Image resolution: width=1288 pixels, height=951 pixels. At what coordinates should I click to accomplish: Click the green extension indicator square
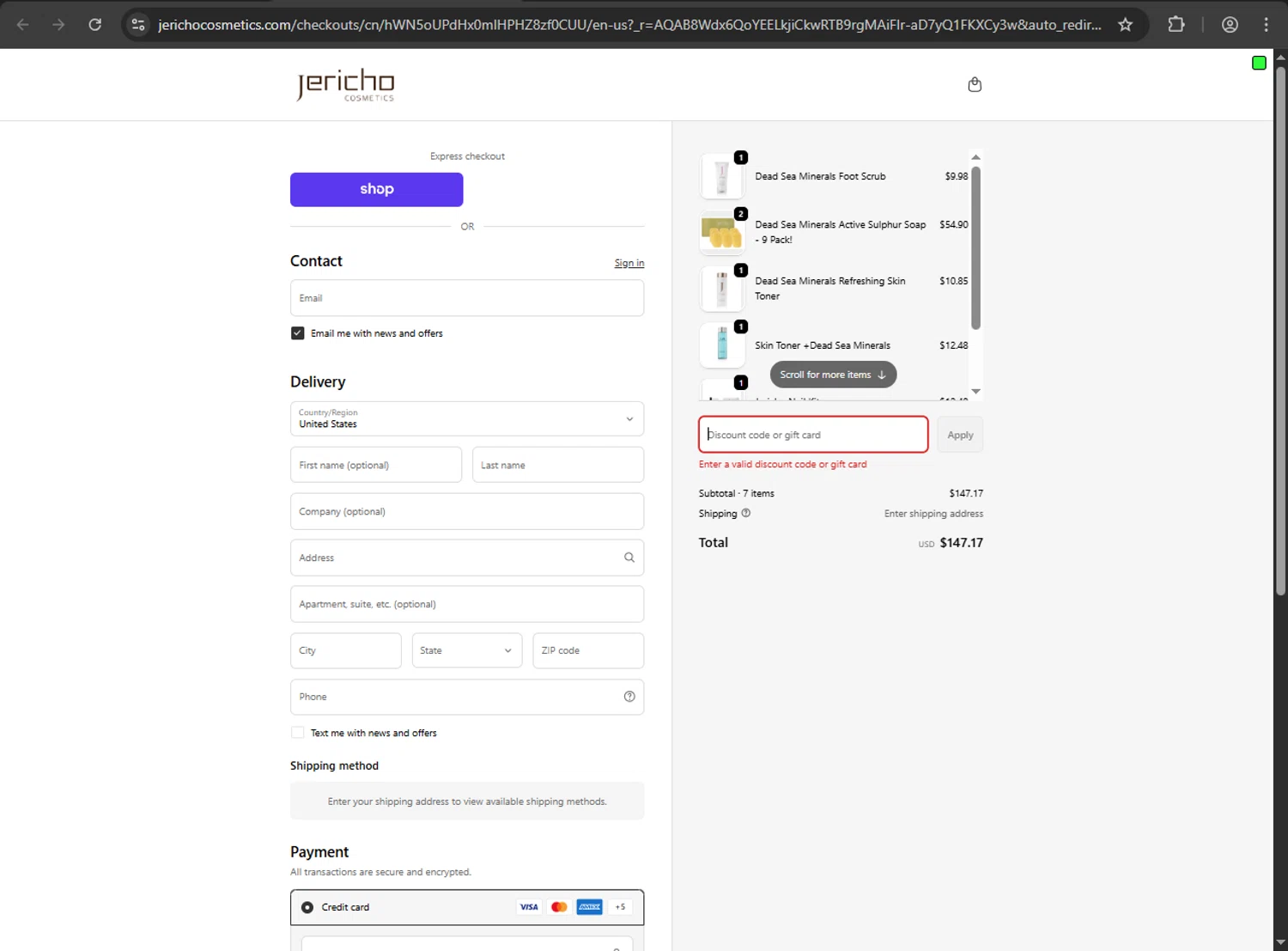[x=1259, y=63]
